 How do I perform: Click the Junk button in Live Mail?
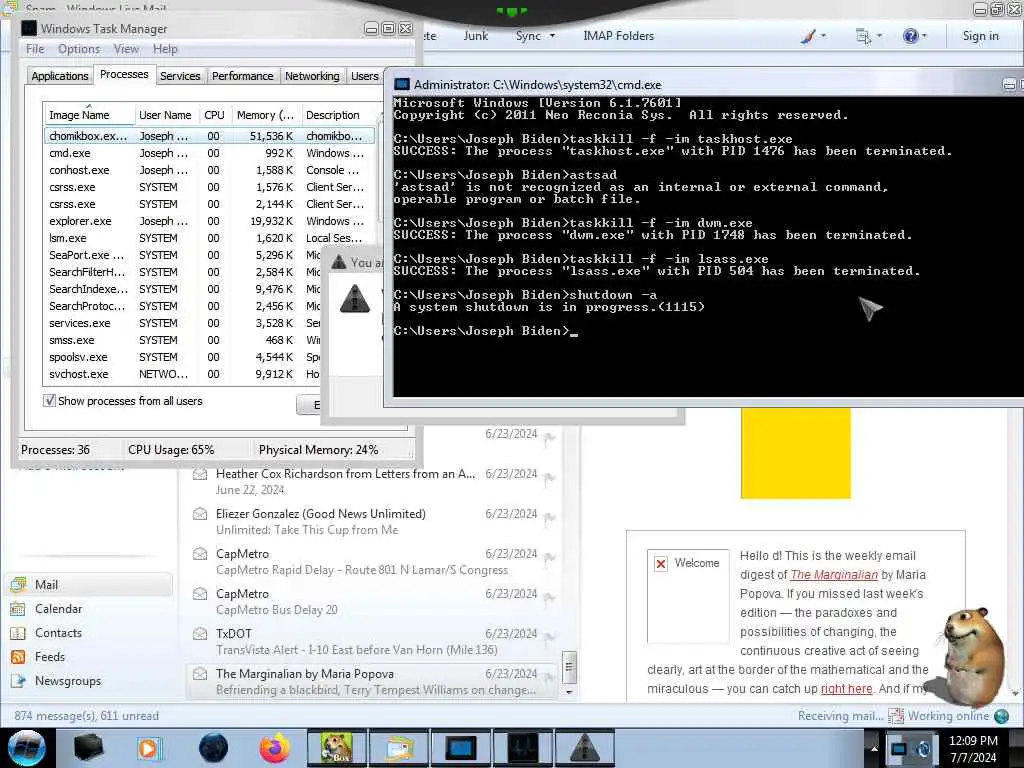click(475, 36)
